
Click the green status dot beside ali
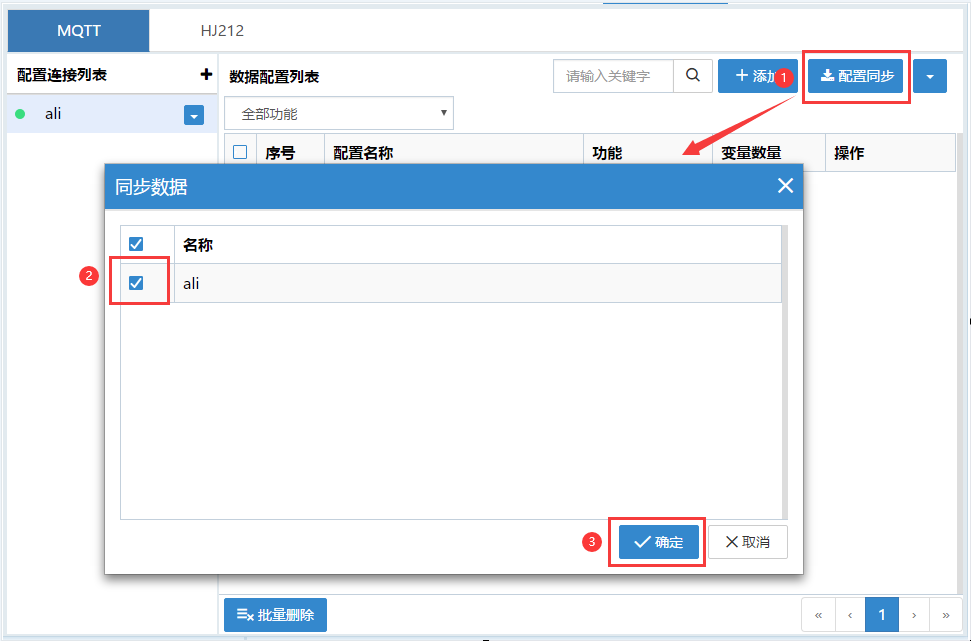pyautogui.click(x=20, y=114)
